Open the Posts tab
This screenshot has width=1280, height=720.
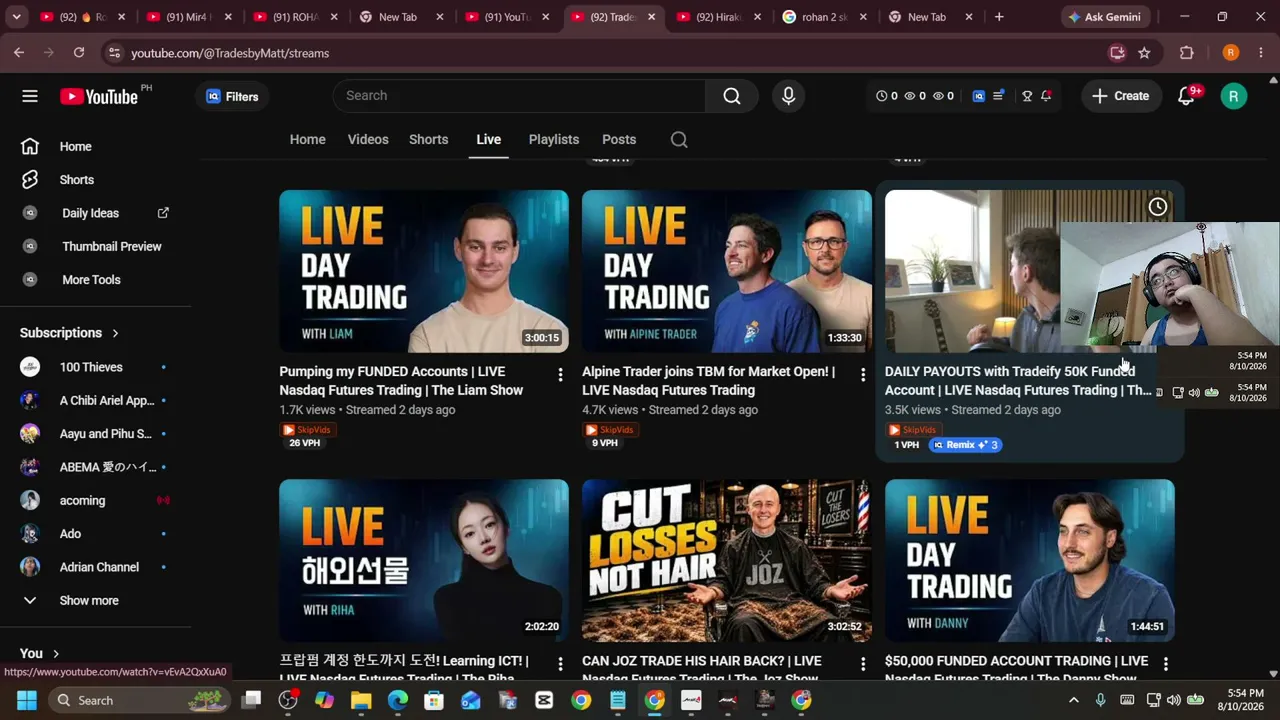pos(619,140)
